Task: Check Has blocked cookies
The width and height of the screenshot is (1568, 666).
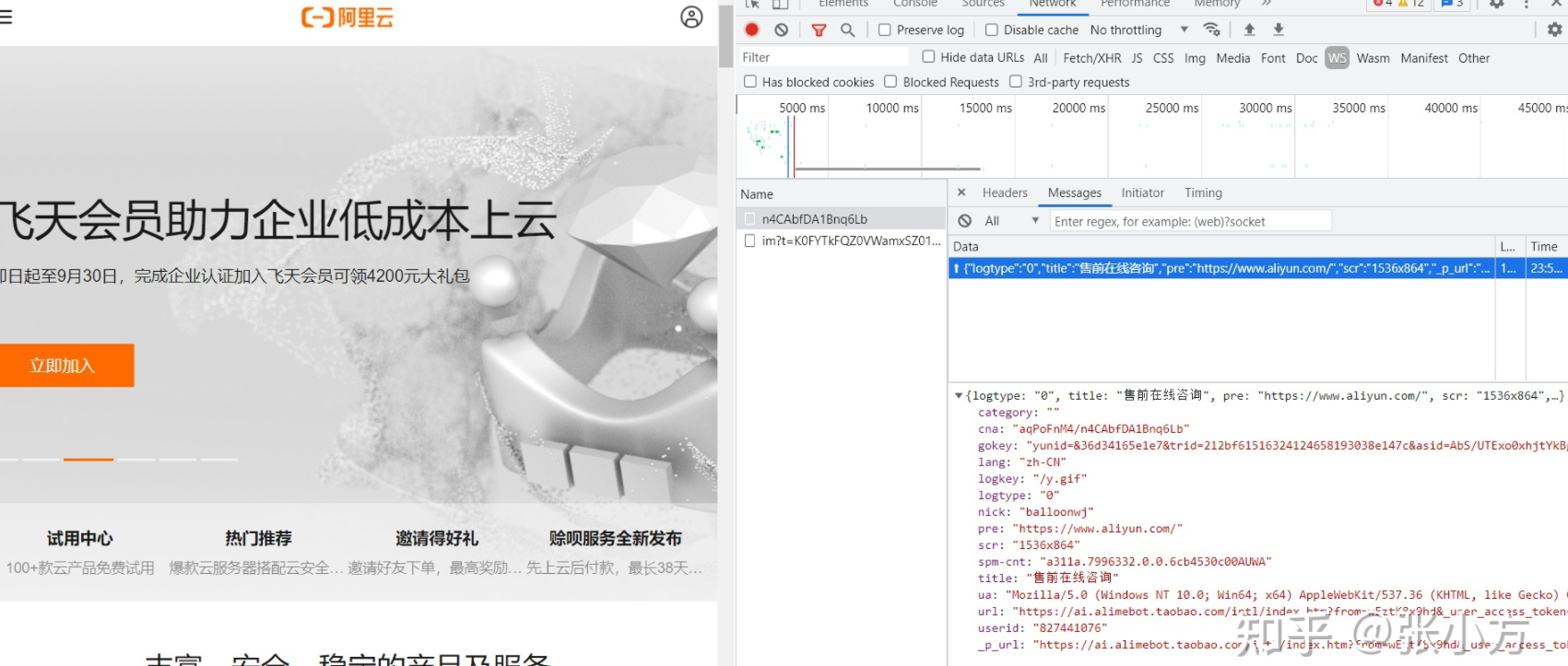Action: coord(750,81)
